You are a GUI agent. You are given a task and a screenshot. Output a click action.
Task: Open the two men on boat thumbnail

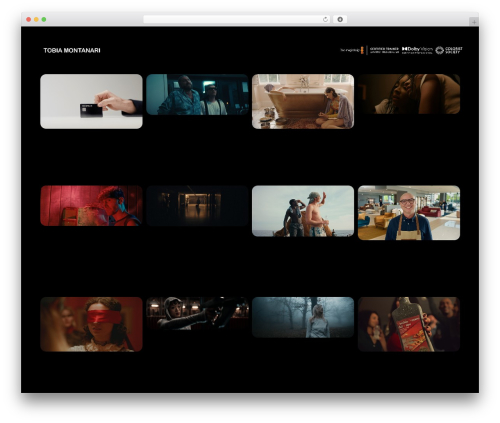coord(303,211)
